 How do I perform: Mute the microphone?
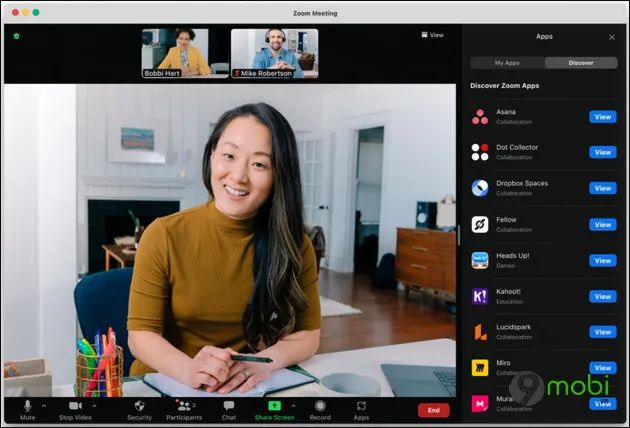(27, 410)
